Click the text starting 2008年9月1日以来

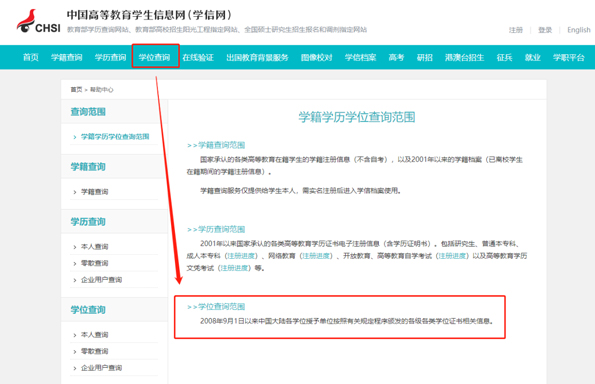347,321
